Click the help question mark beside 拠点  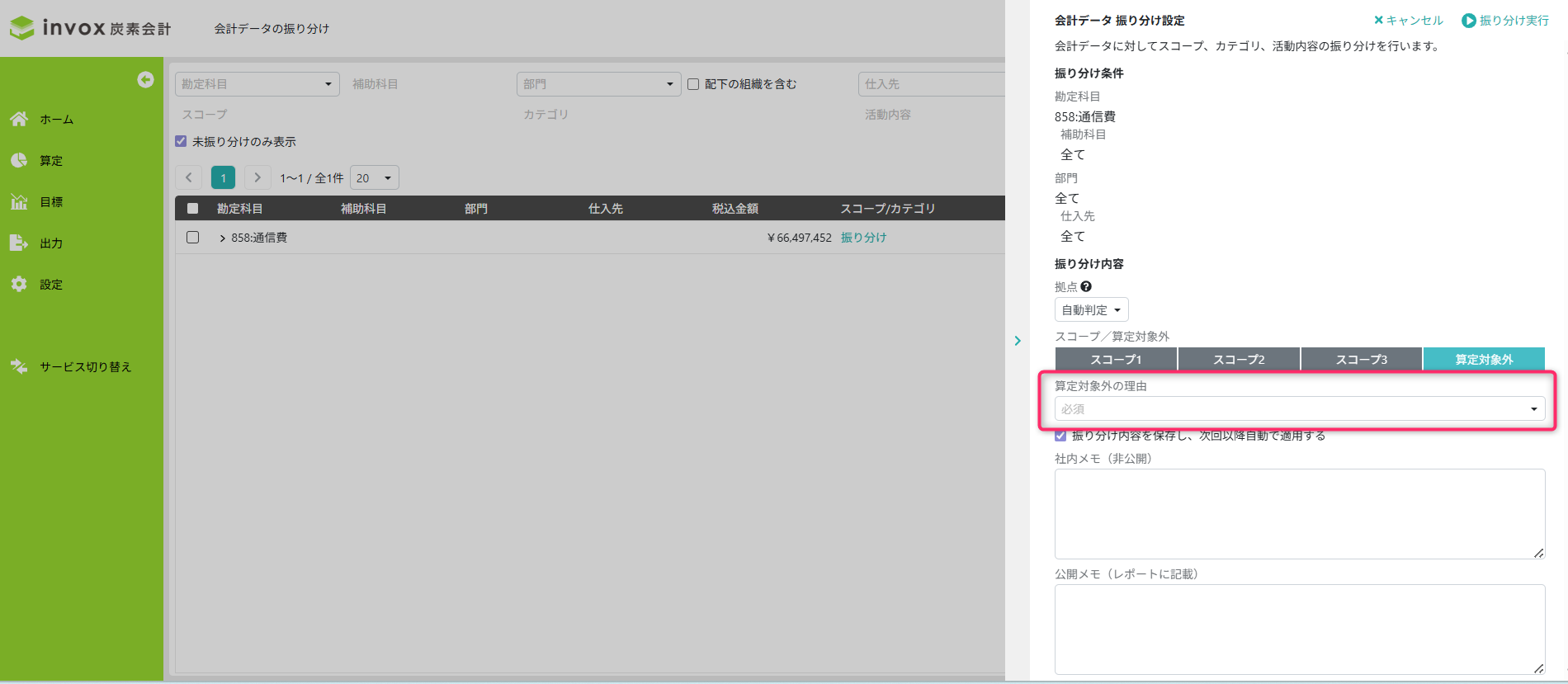[1086, 286]
